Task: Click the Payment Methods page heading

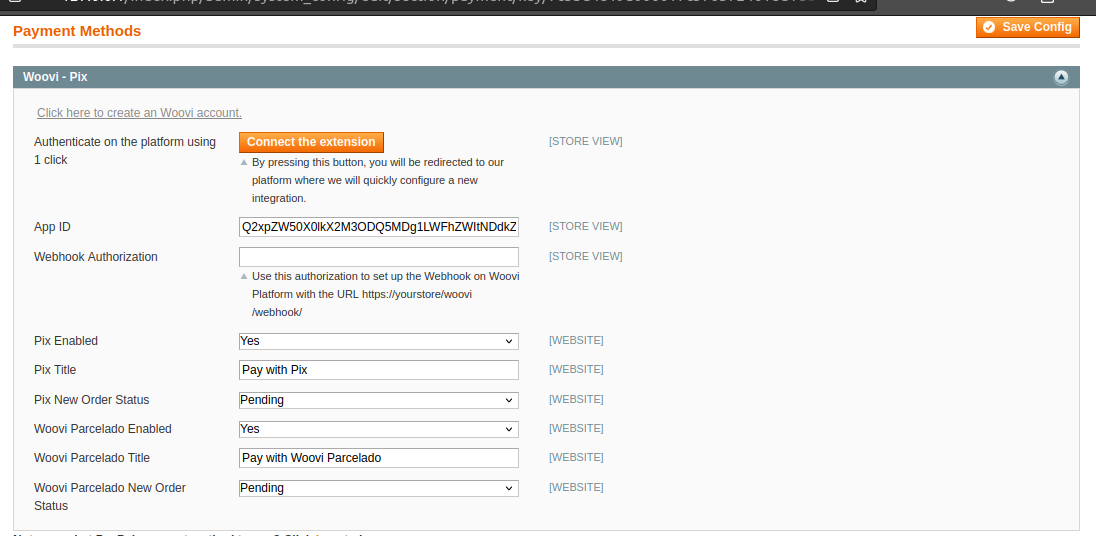Action: point(77,31)
